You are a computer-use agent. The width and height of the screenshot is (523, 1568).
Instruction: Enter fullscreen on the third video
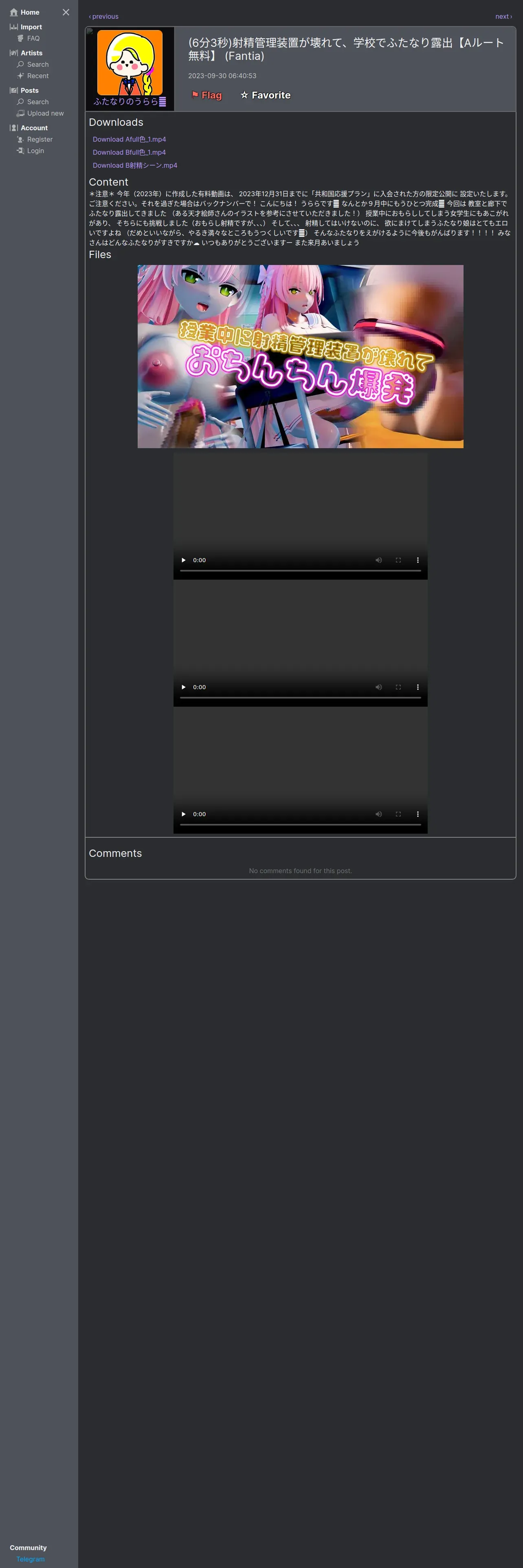(x=398, y=814)
